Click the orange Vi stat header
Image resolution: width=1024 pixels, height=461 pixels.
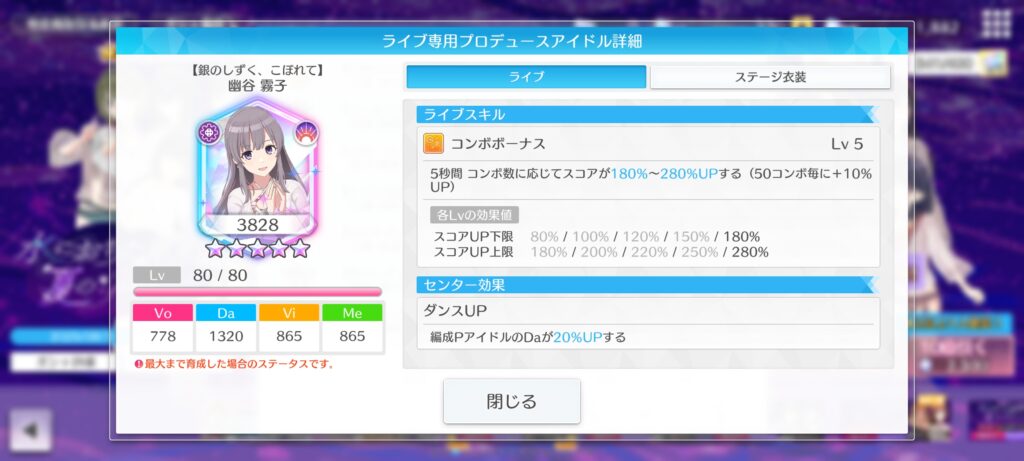point(289,313)
